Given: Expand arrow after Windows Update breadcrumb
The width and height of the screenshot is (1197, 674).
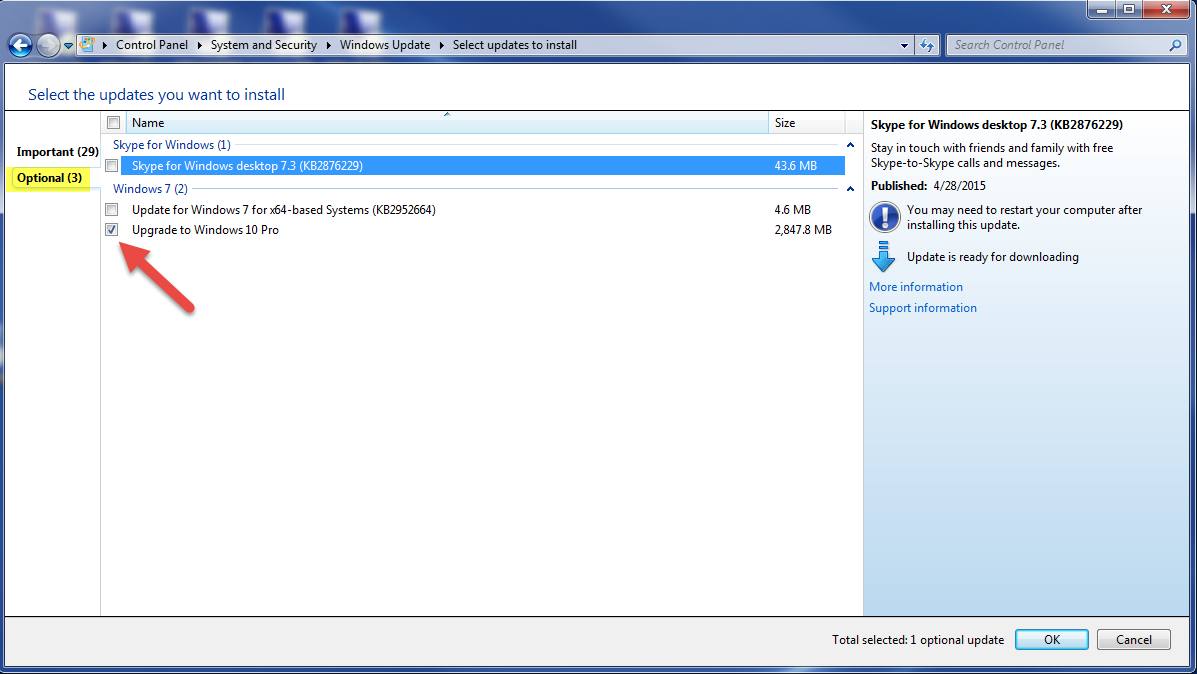Looking at the screenshot, I should pos(441,45).
